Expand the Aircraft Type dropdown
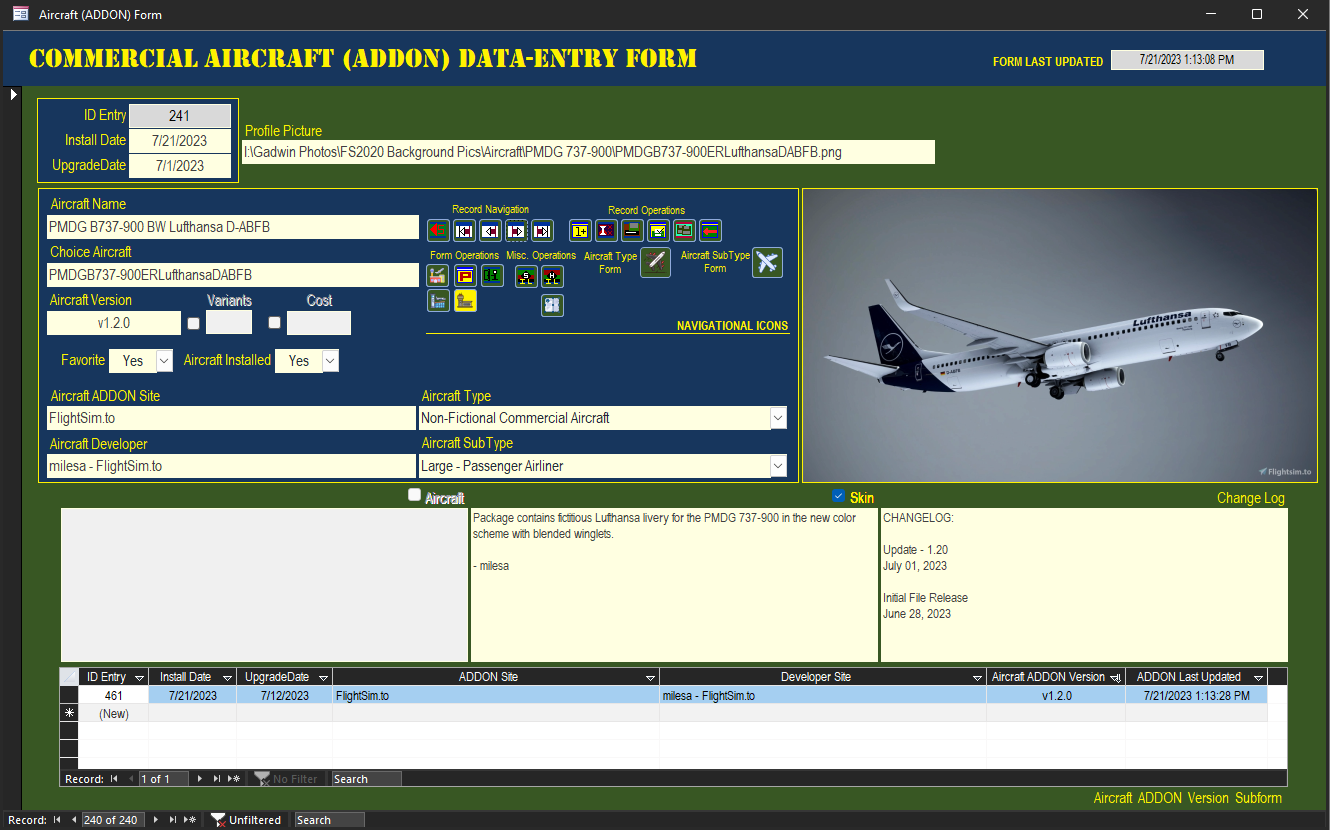 [x=778, y=418]
